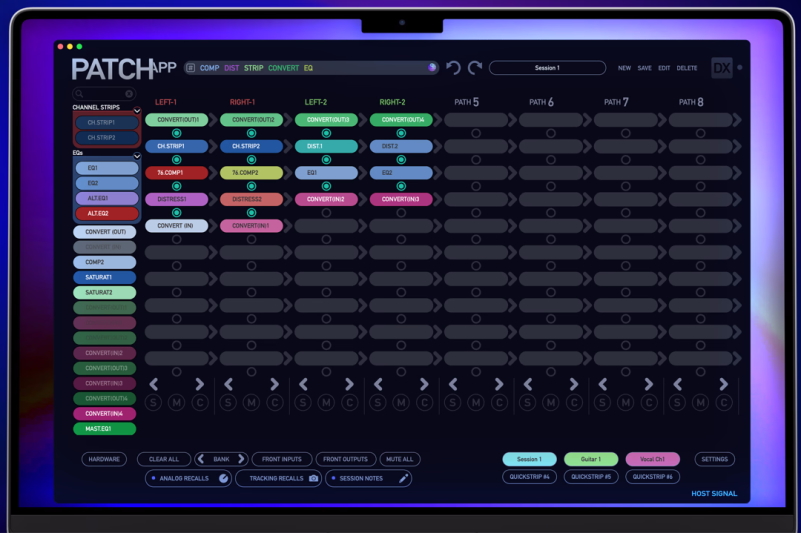
Task: Select the cyan Session 1 preset
Action: pyautogui.click(x=529, y=459)
